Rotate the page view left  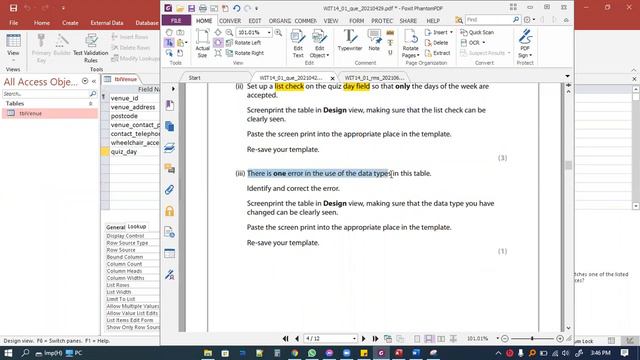243,42
